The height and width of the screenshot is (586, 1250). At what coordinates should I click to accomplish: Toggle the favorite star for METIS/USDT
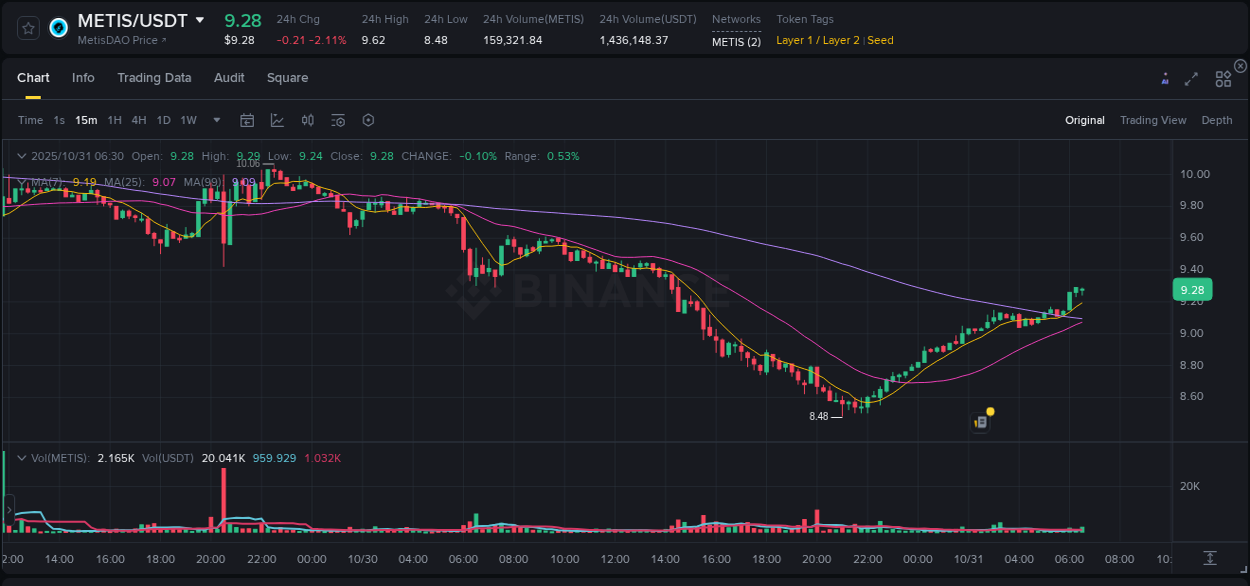27,27
